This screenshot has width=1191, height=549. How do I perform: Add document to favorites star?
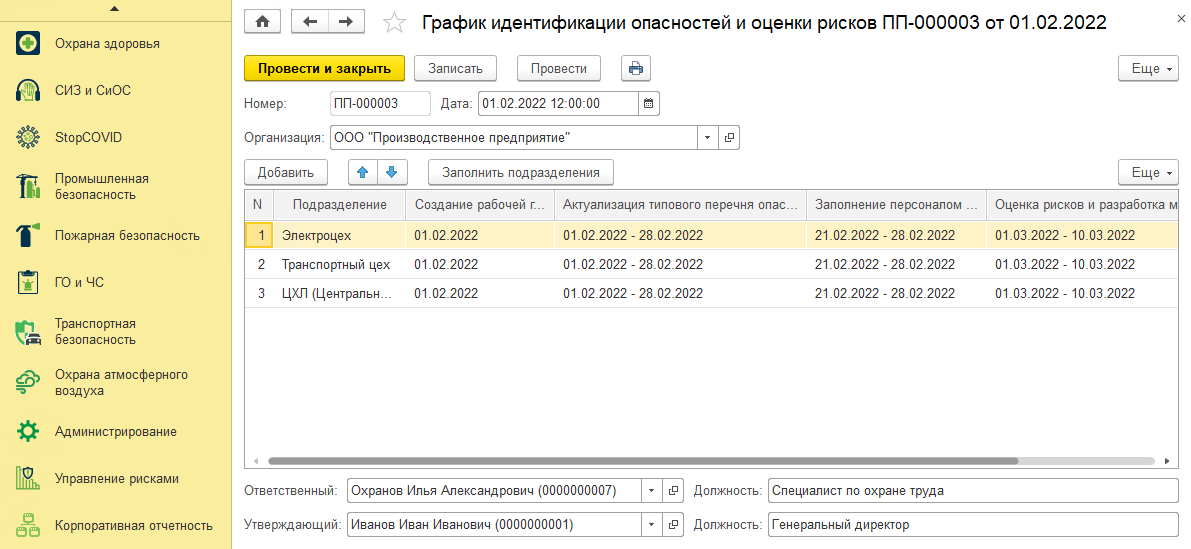394,23
